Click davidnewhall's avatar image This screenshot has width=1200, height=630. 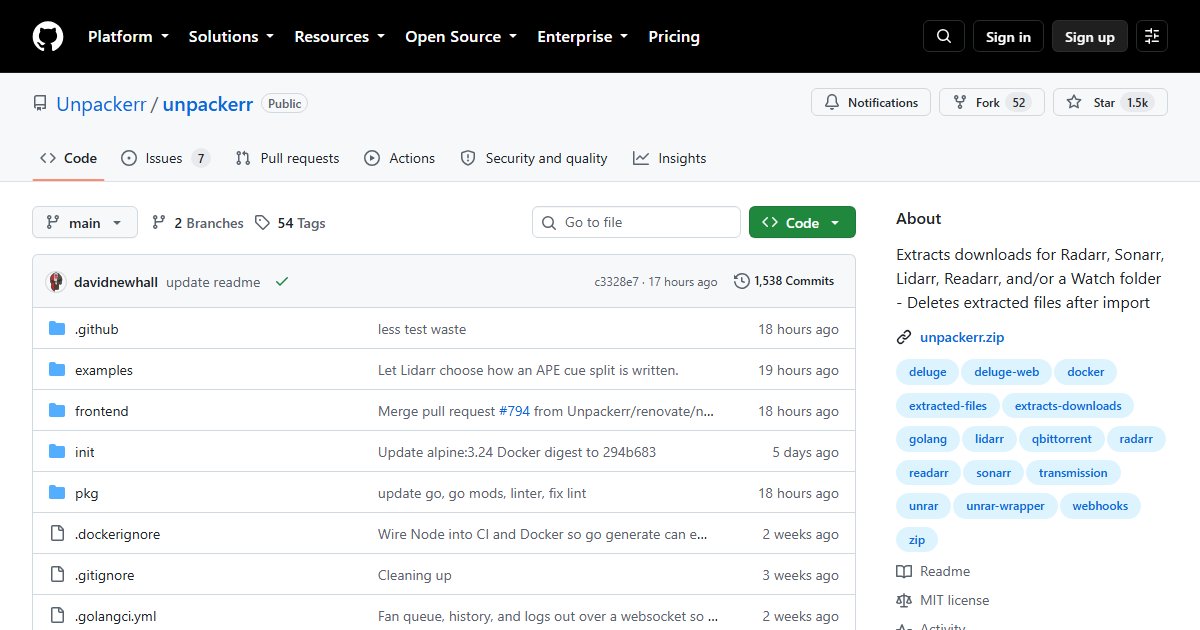[56, 282]
